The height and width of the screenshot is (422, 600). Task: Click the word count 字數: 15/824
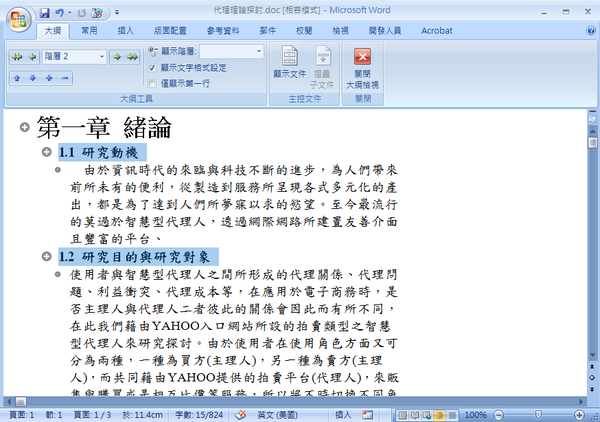(x=199, y=415)
